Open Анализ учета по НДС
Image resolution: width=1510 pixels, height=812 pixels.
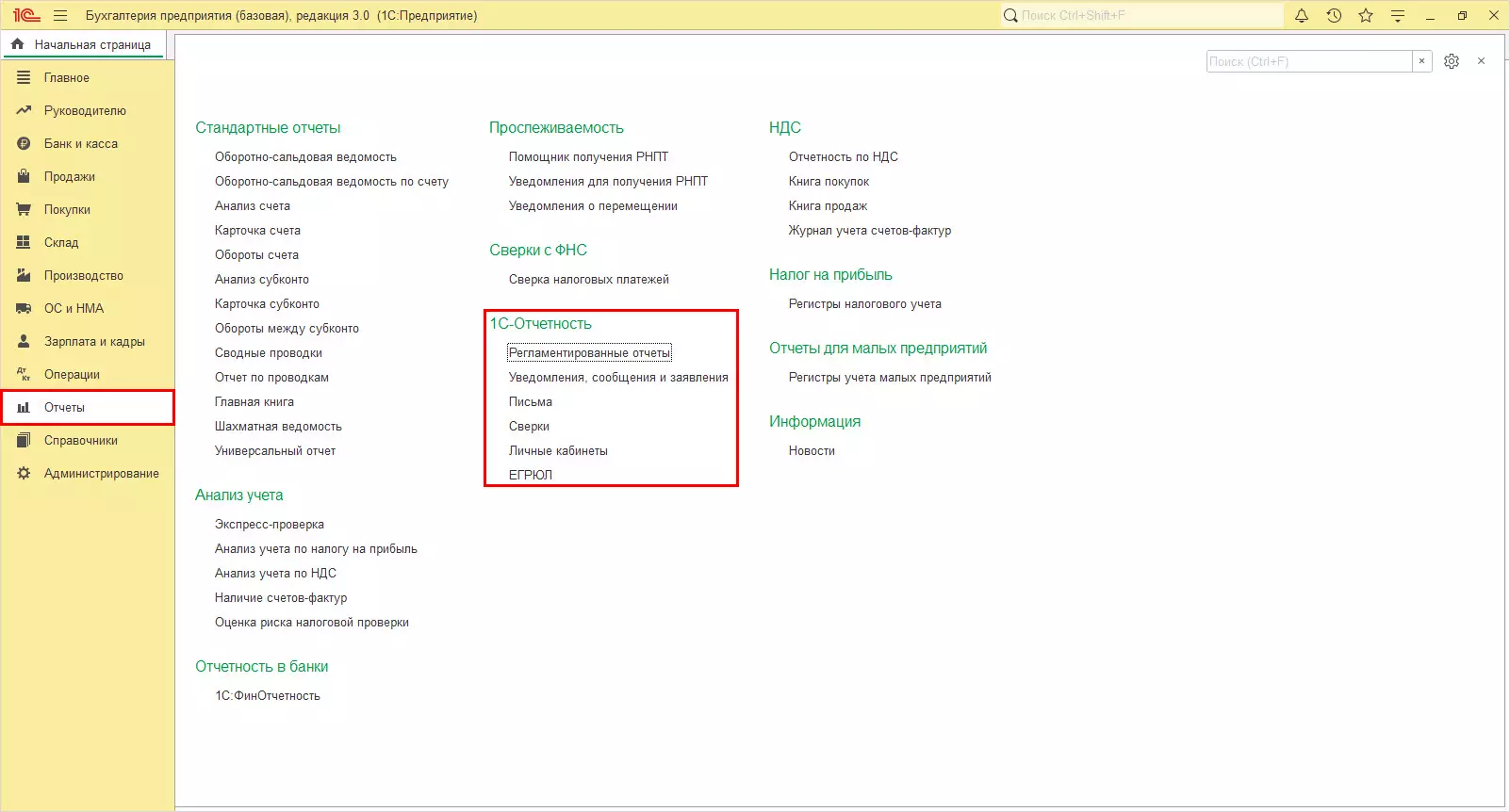pos(275,573)
